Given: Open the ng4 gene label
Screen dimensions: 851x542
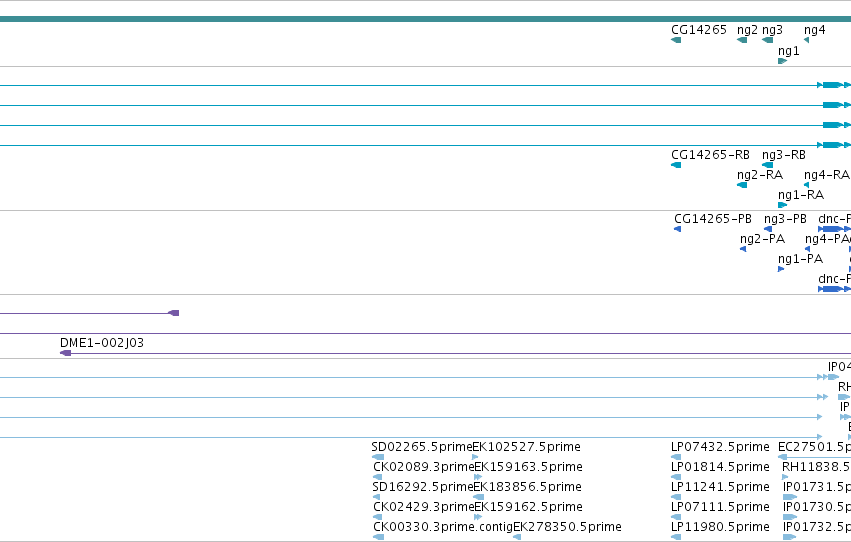Looking at the screenshot, I should click(x=815, y=30).
